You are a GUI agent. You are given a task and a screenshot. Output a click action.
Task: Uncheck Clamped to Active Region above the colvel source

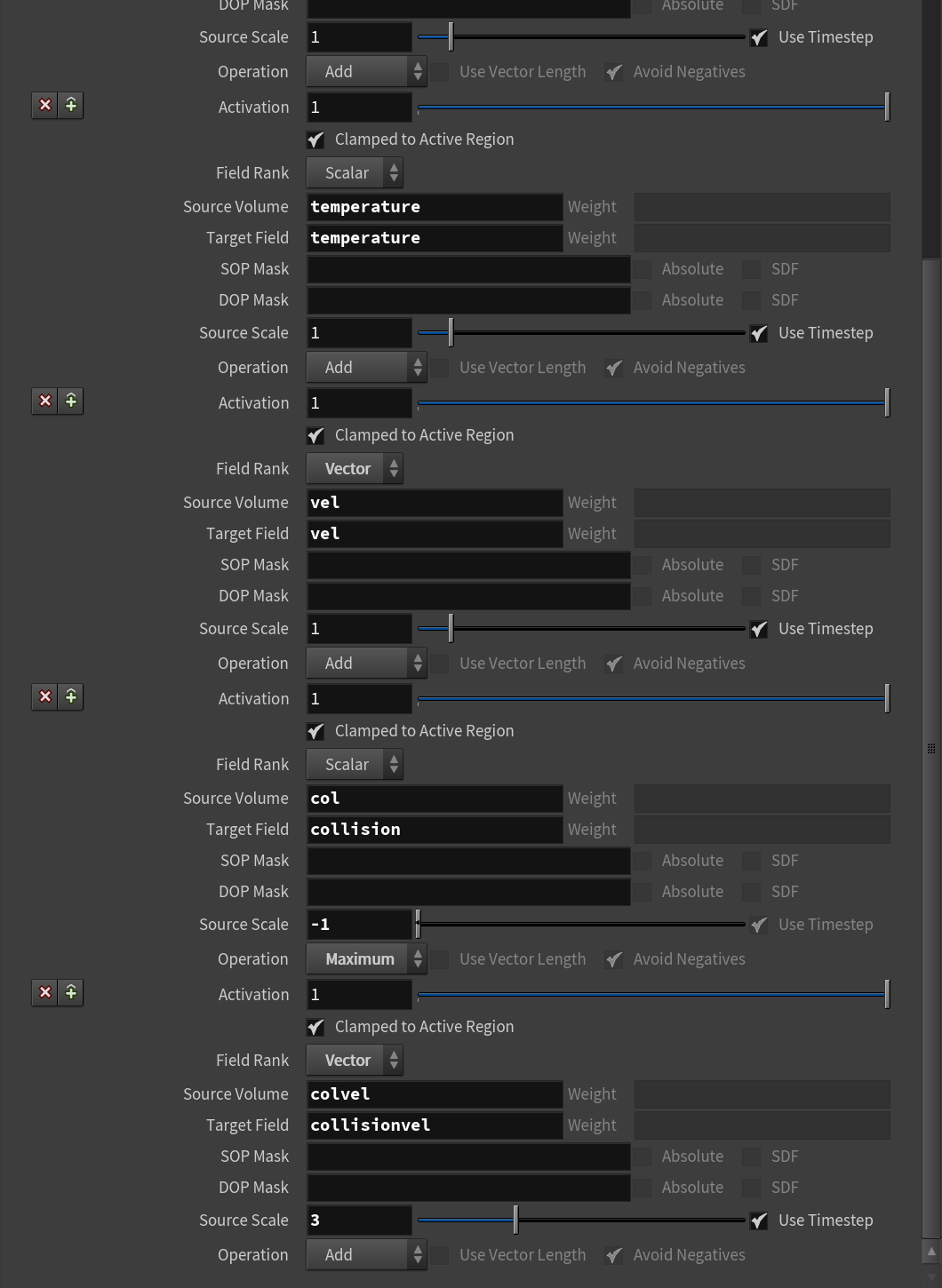(x=315, y=1027)
